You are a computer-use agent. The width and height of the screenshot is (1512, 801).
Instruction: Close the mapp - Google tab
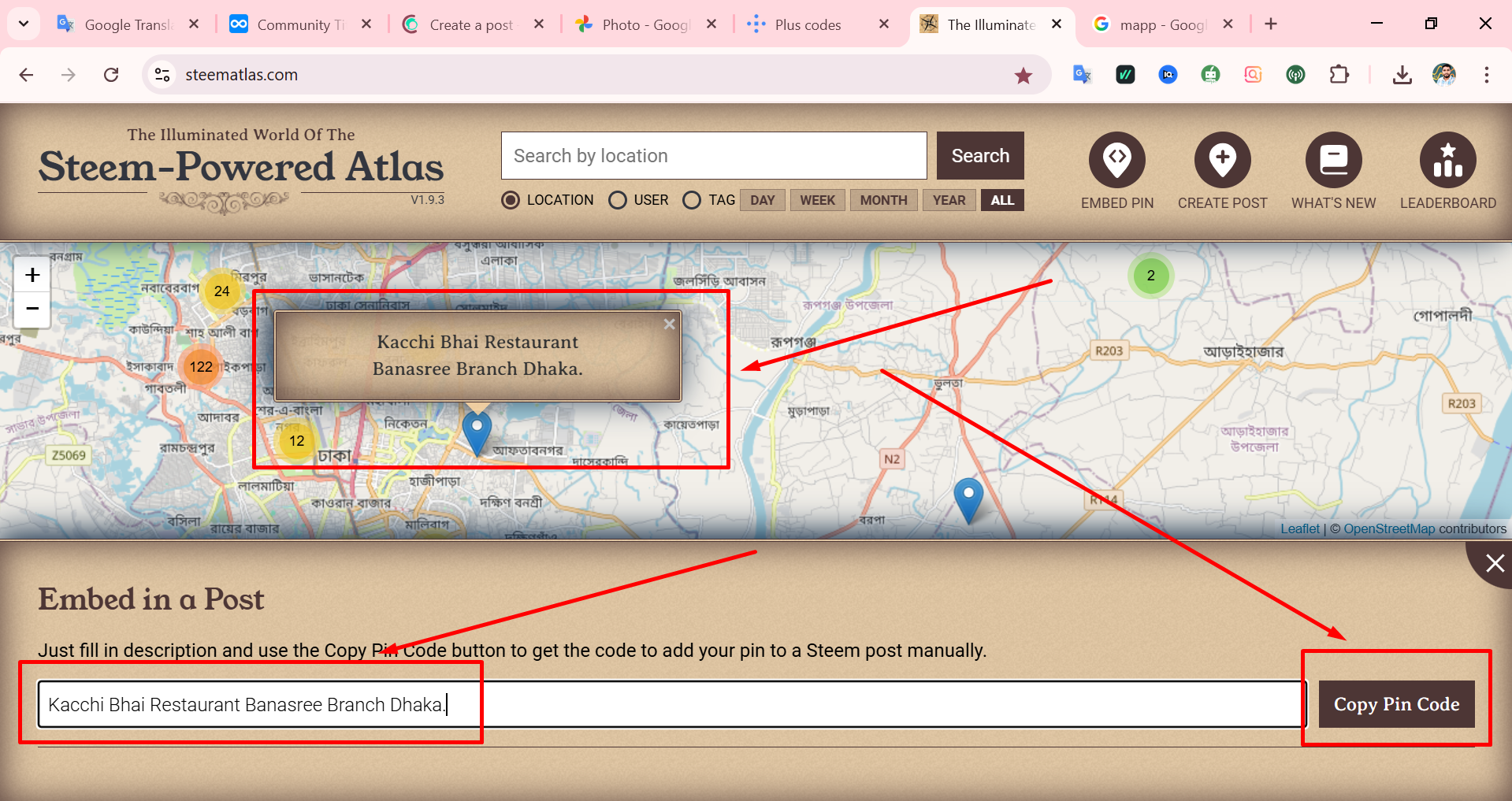pos(1228,24)
